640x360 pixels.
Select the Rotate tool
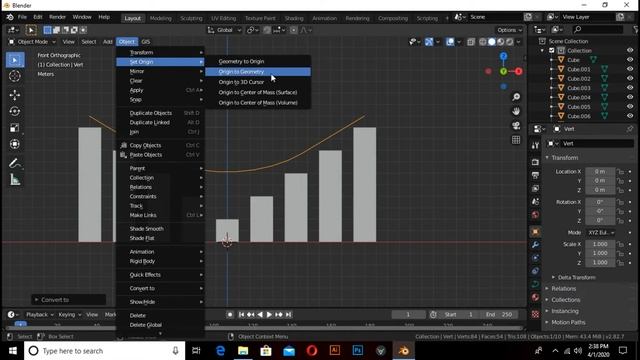(x=15, y=111)
